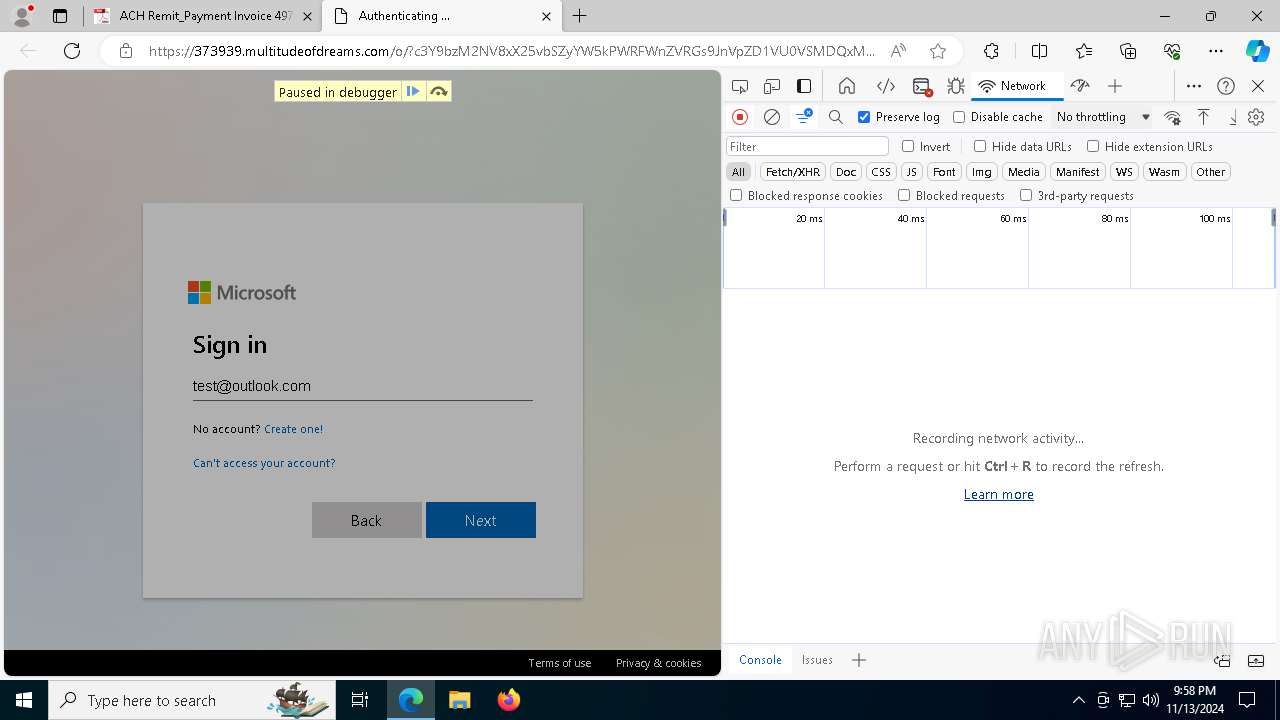Open Edge browser extensions icon
This screenshot has height=720, width=1280.
[x=991, y=51]
